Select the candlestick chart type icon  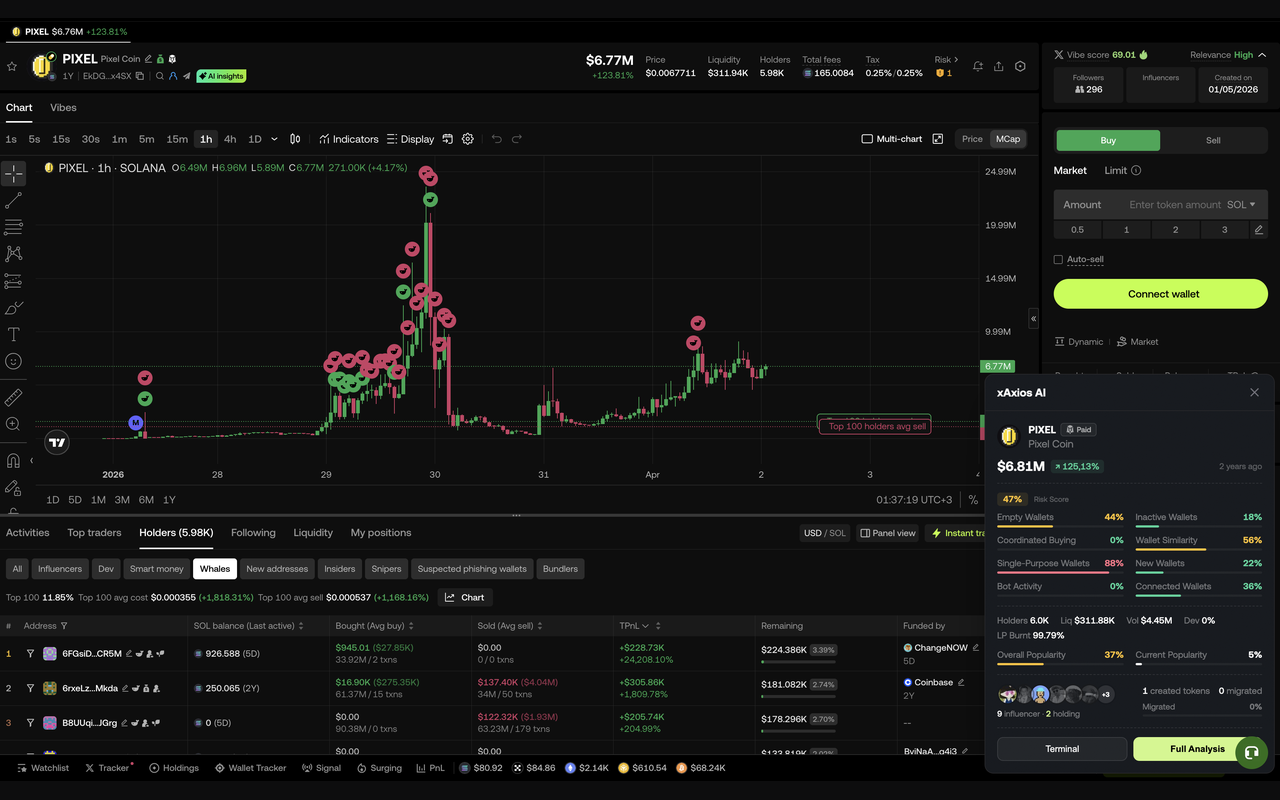coord(295,139)
